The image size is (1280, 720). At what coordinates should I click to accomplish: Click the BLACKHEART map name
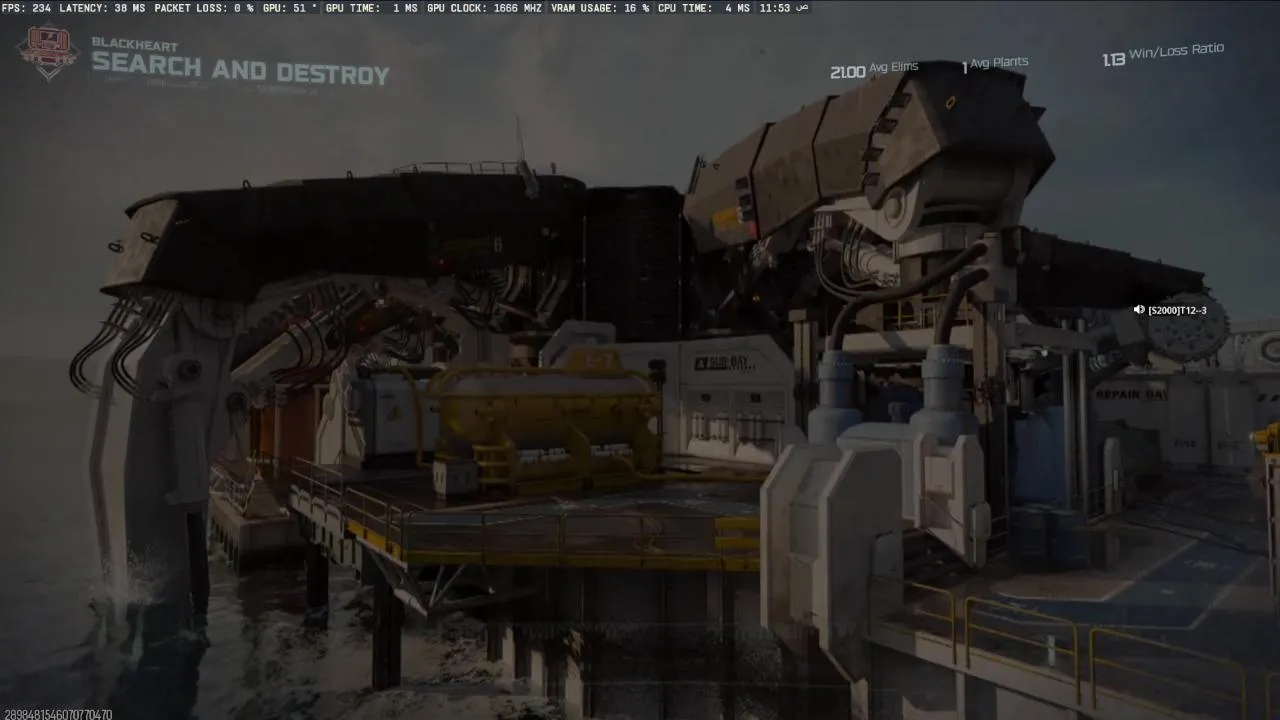pyautogui.click(x=134, y=43)
